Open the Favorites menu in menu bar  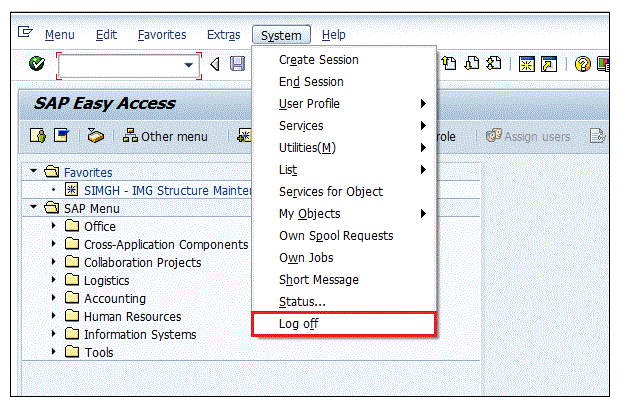pos(162,35)
